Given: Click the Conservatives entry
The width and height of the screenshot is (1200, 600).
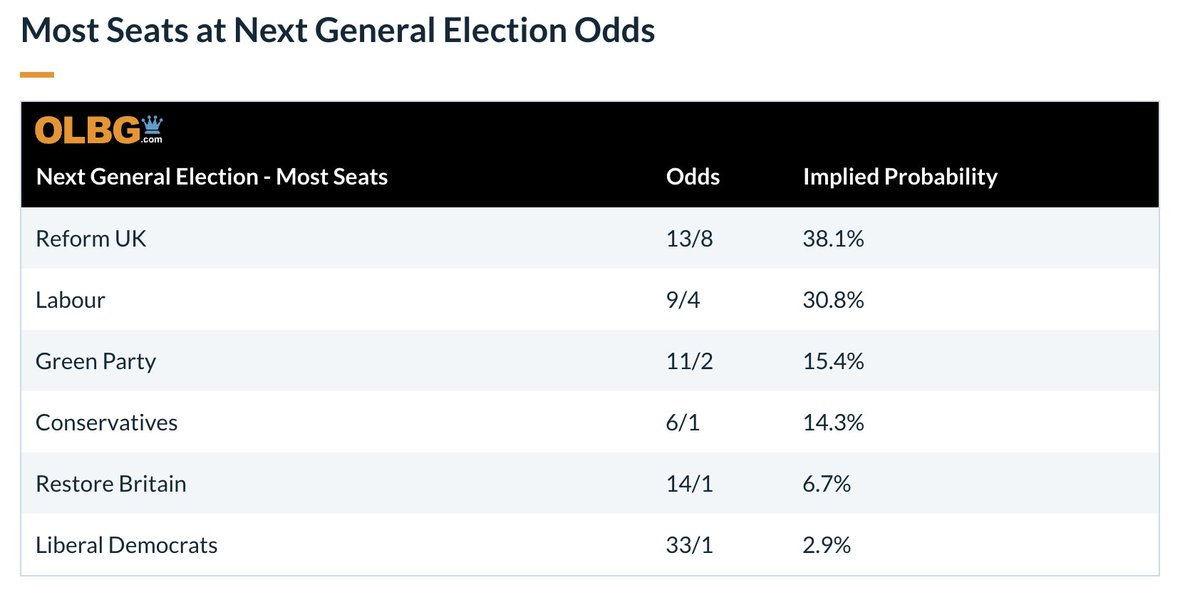Looking at the screenshot, I should click(107, 422).
